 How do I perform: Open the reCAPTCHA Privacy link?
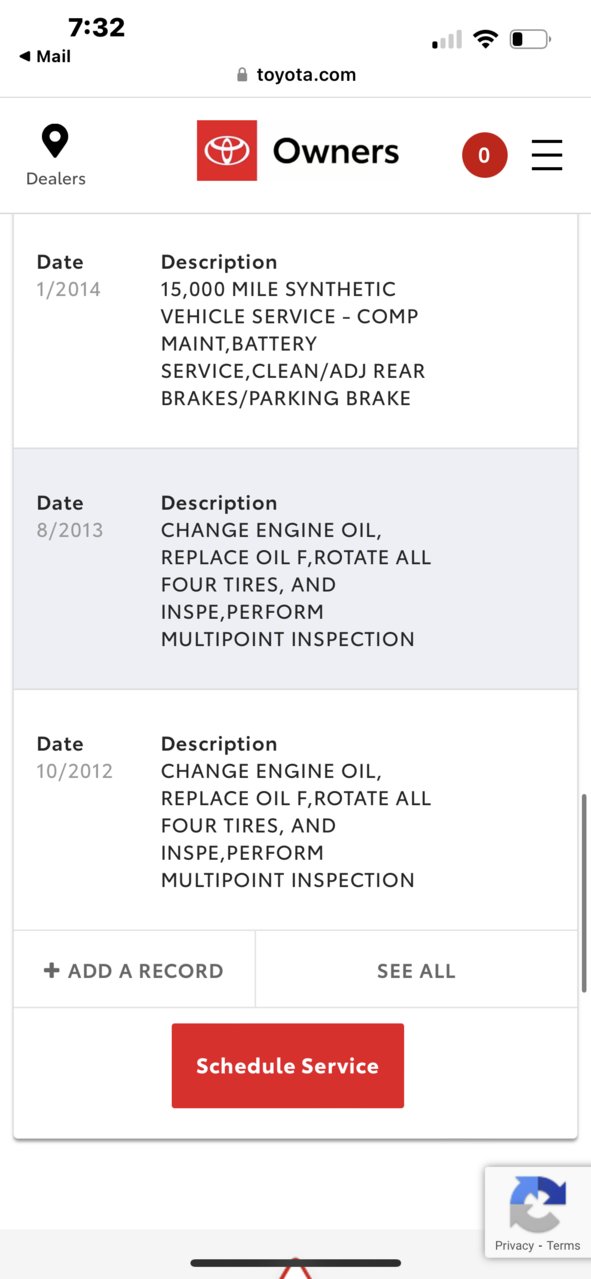[x=514, y=1246]
